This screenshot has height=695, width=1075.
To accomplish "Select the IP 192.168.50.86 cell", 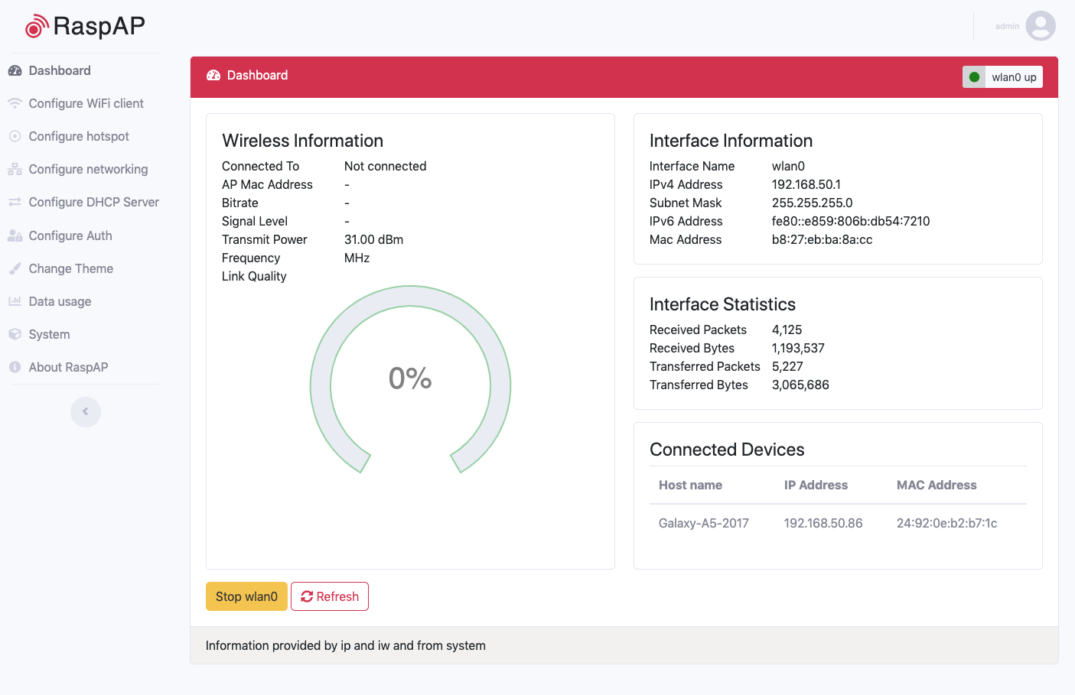I will (823, 523).
